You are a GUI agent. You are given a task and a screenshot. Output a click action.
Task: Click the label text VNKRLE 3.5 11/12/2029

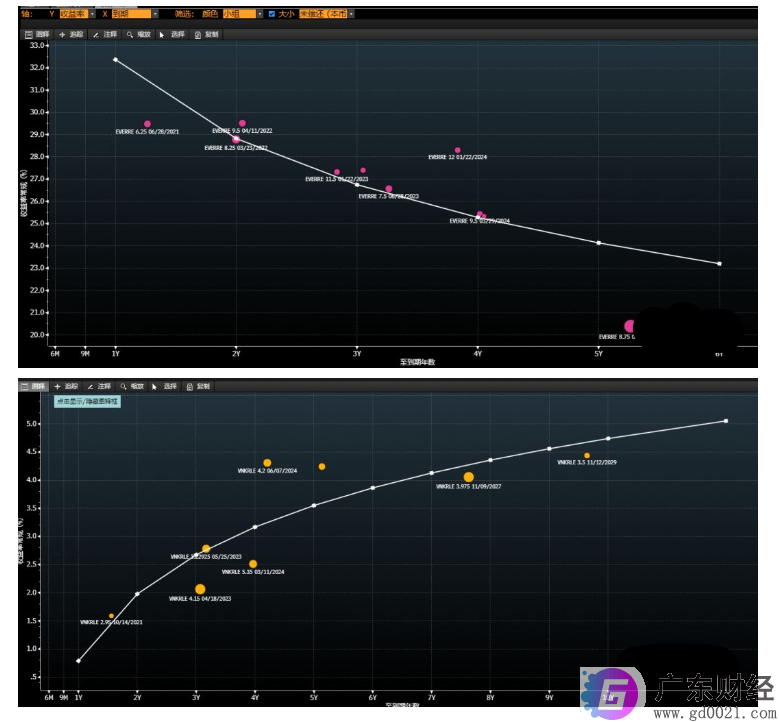click(x=587, y=463)
